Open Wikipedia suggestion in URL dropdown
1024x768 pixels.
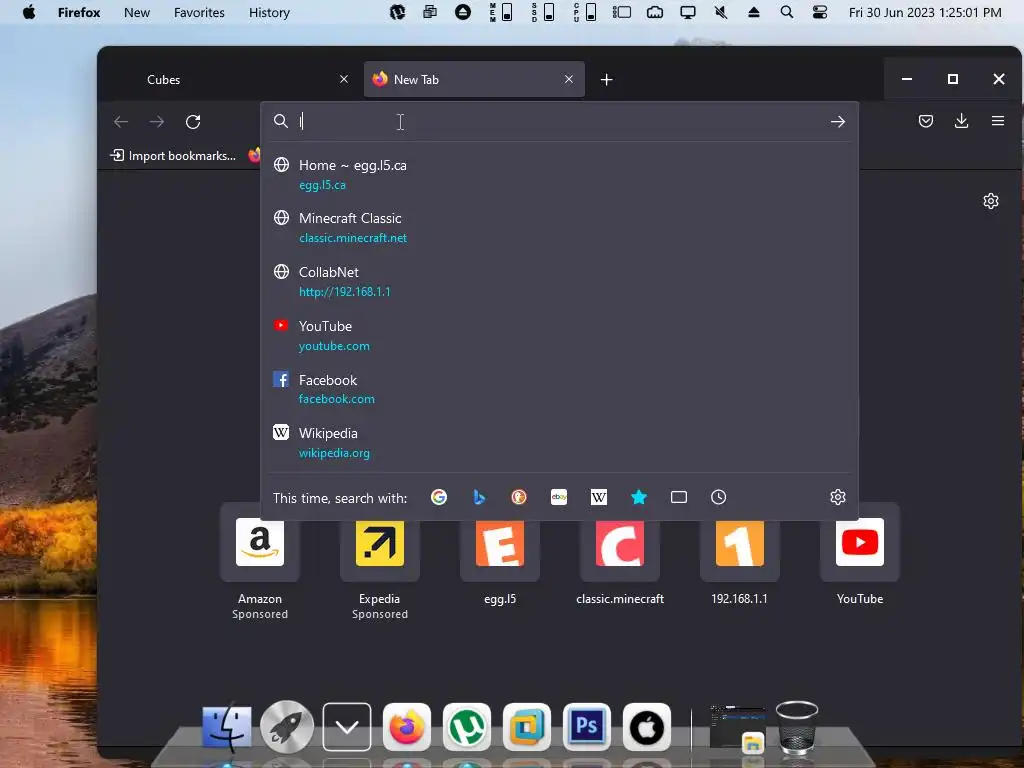click(559, 443)
